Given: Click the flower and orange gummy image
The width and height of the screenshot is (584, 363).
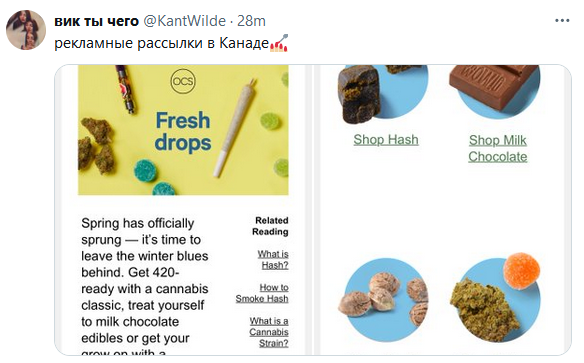Looking at the screenshot, I should [x=496, y=298].
